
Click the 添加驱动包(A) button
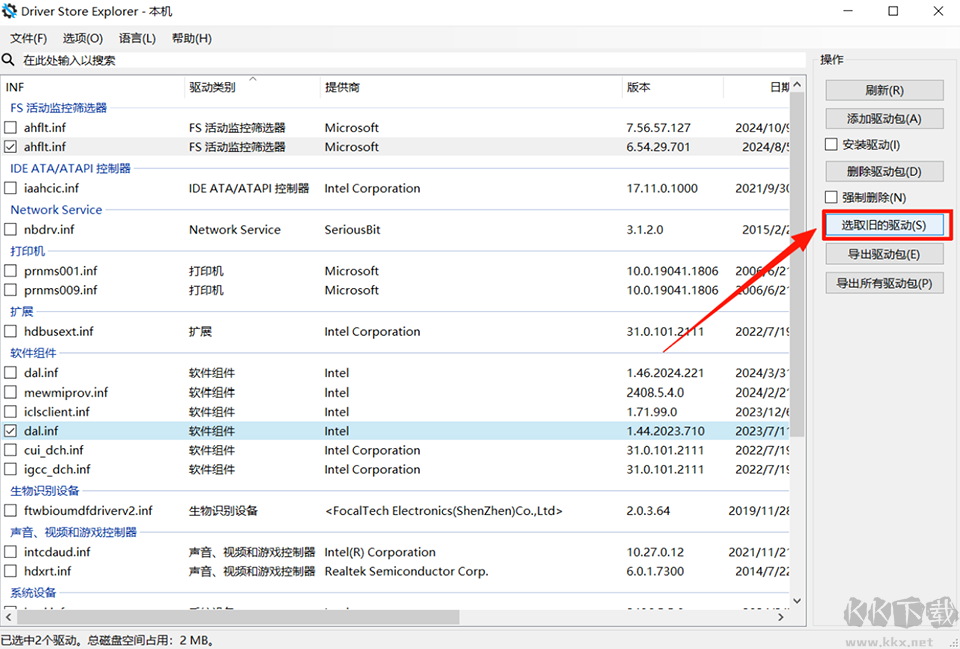pos(884,119)
